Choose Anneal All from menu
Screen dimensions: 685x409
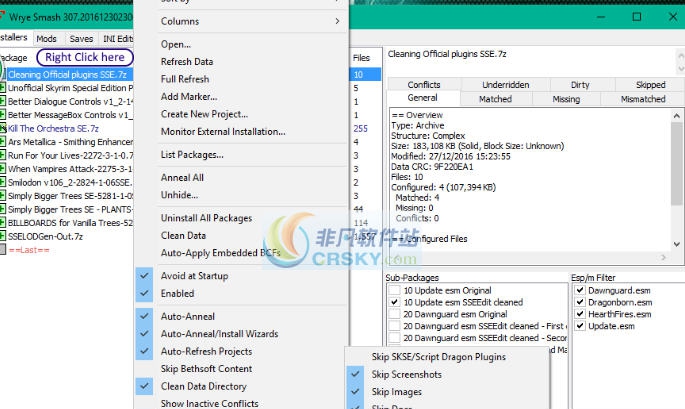[241, 177]
